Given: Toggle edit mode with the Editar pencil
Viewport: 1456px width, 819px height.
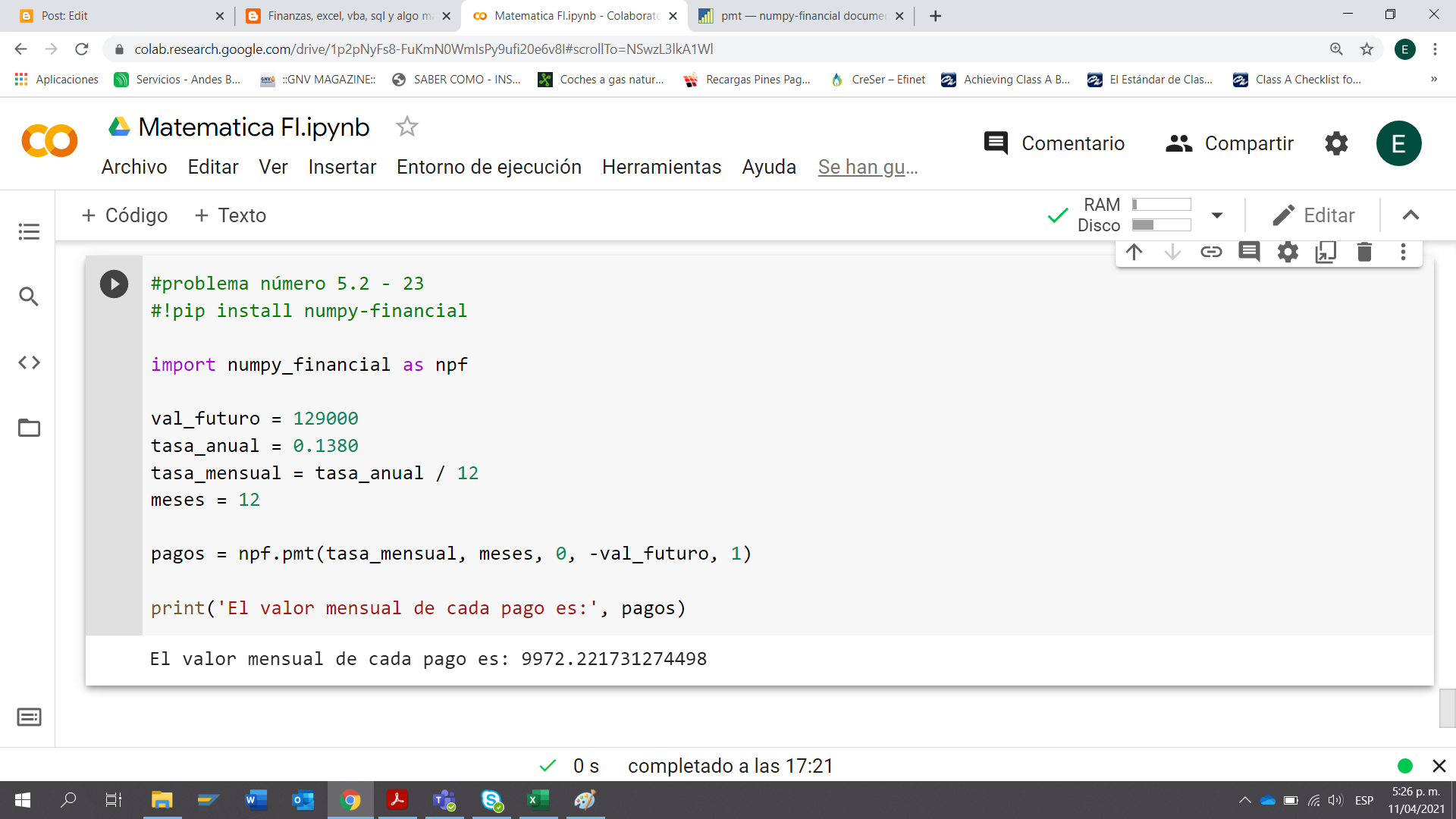Looking at the screenshot, I should point(1316,215).
